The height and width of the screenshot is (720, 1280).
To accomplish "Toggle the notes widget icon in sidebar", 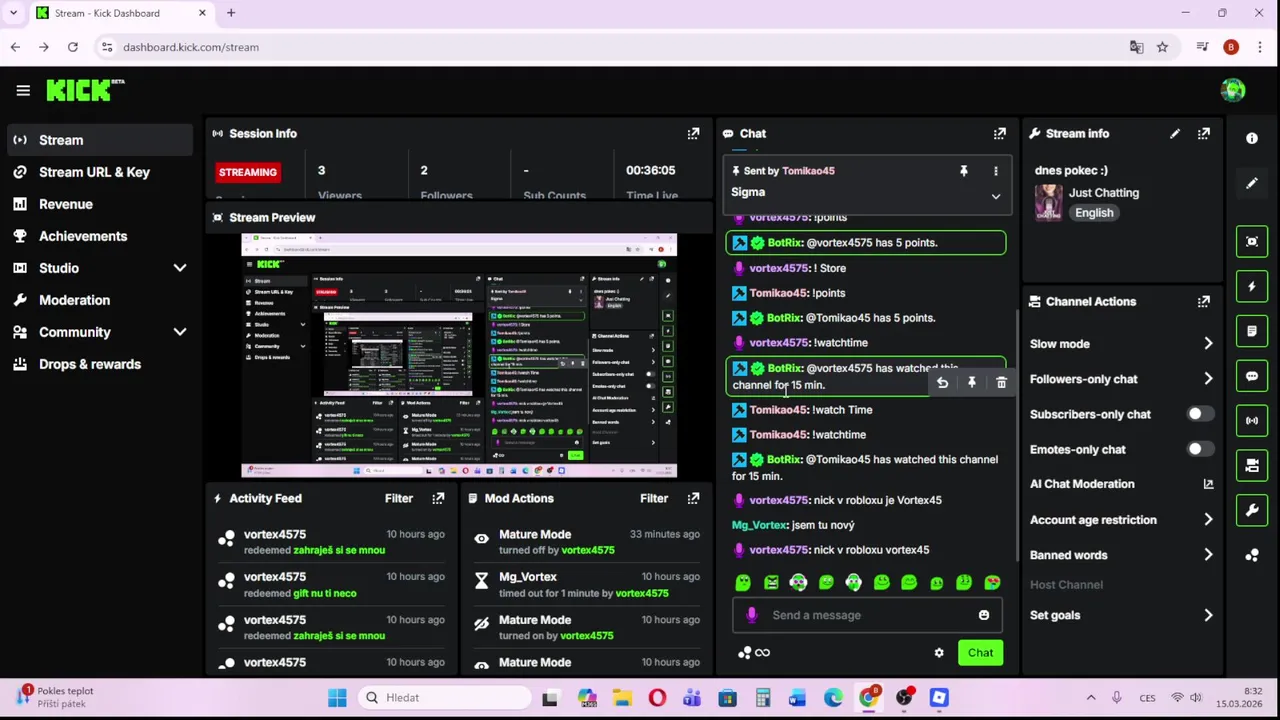I will tap(1252, 331).
